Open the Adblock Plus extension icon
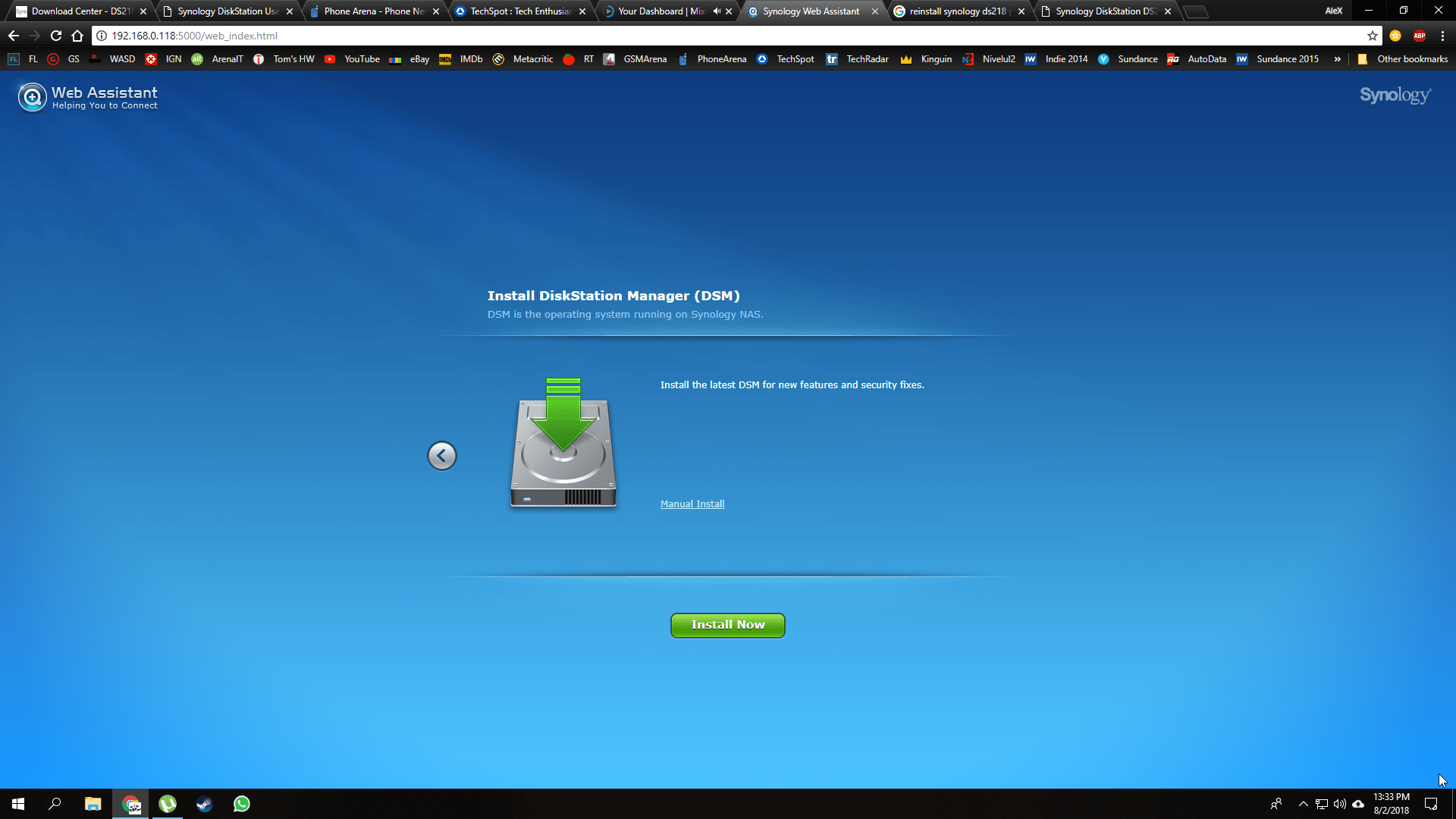Screen dimensions: 1456x819 [x=1419, y=36]
